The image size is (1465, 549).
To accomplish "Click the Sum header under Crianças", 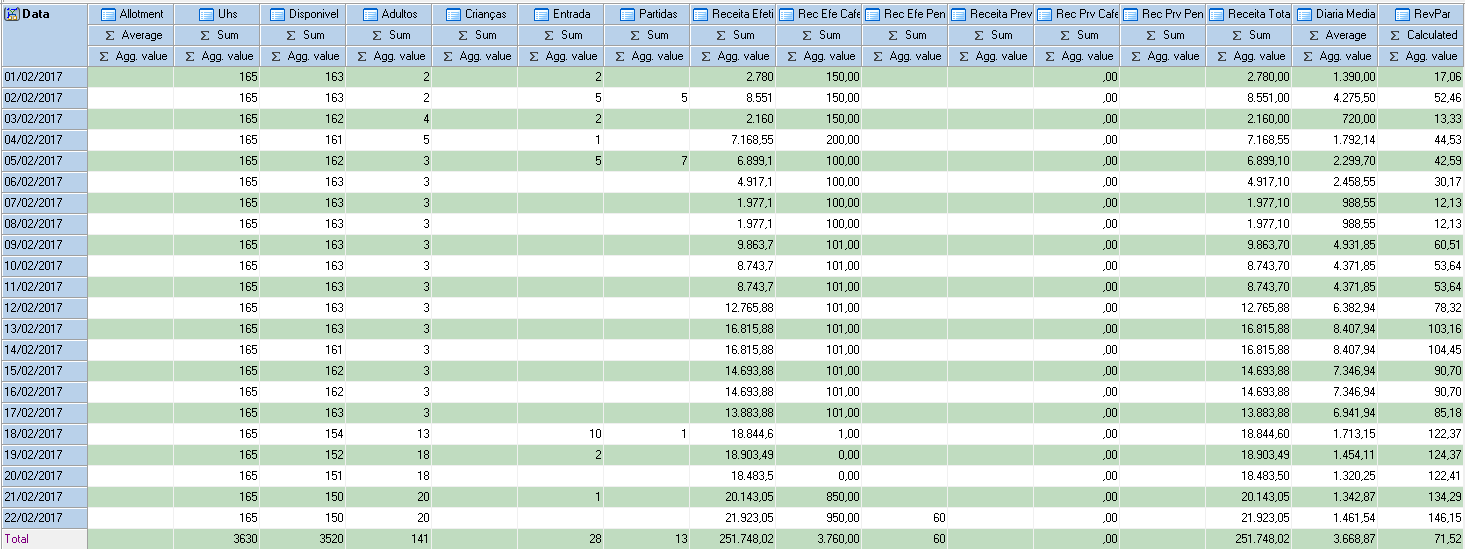I will [475, 35].
